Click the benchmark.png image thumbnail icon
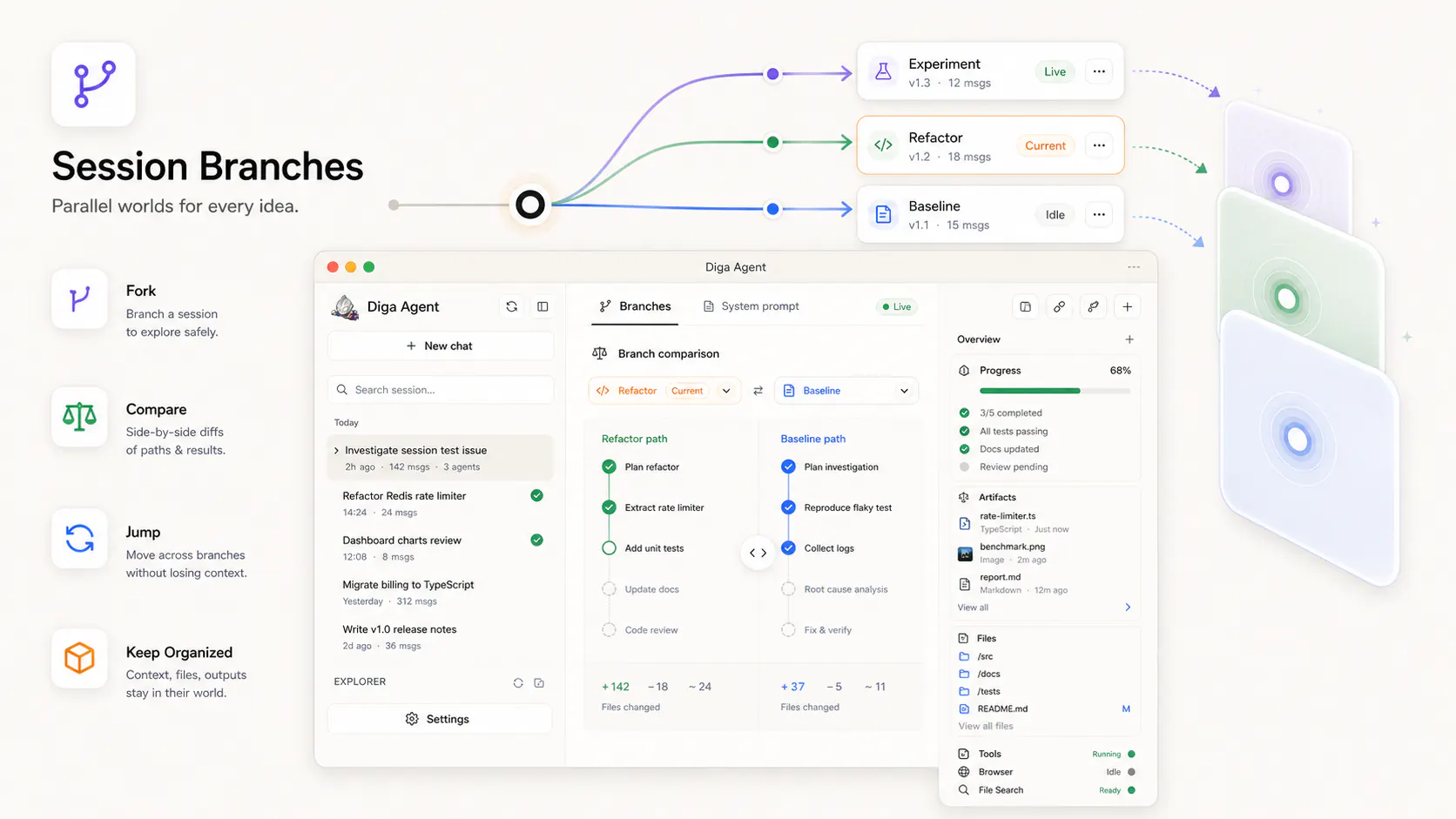 point(965,554)
